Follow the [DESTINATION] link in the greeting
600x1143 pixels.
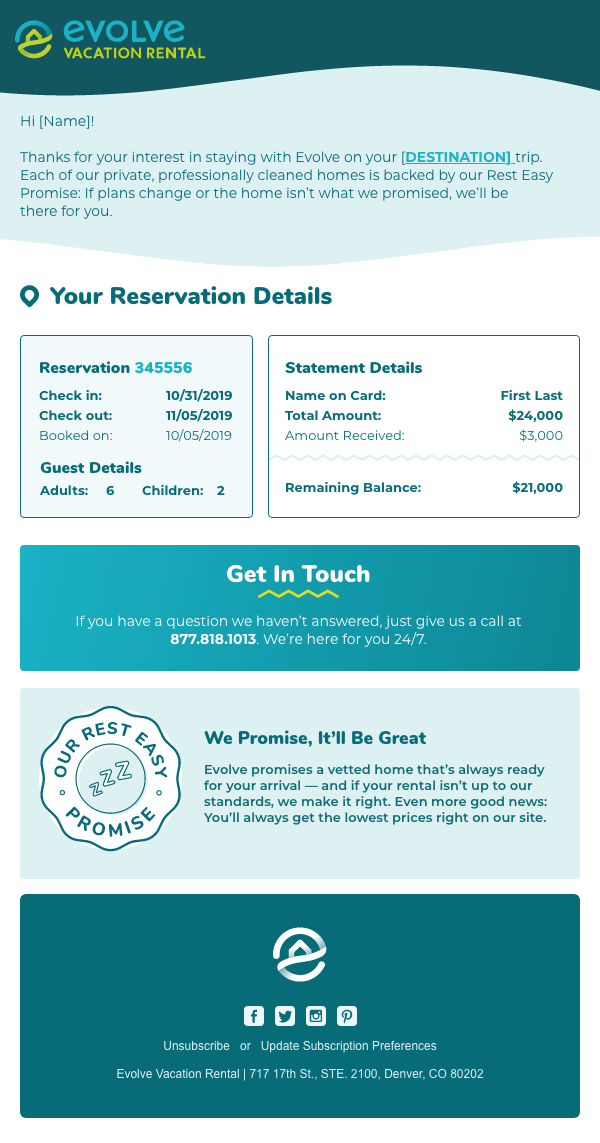(x=458, y=157)
